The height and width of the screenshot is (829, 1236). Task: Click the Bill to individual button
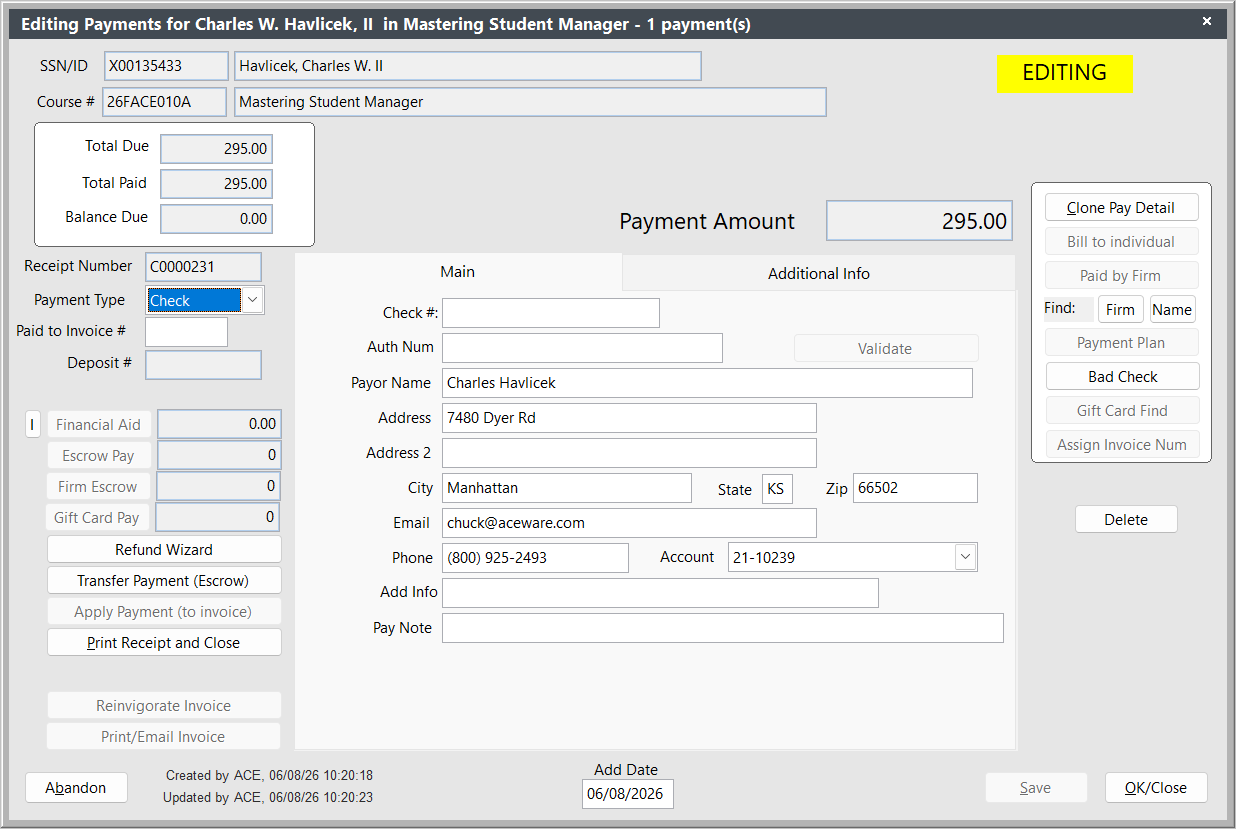pos(1121,242)
